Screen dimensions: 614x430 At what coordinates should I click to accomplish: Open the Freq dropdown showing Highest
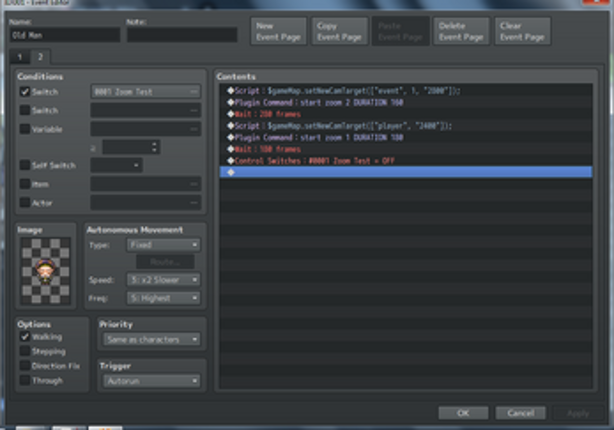163,298
